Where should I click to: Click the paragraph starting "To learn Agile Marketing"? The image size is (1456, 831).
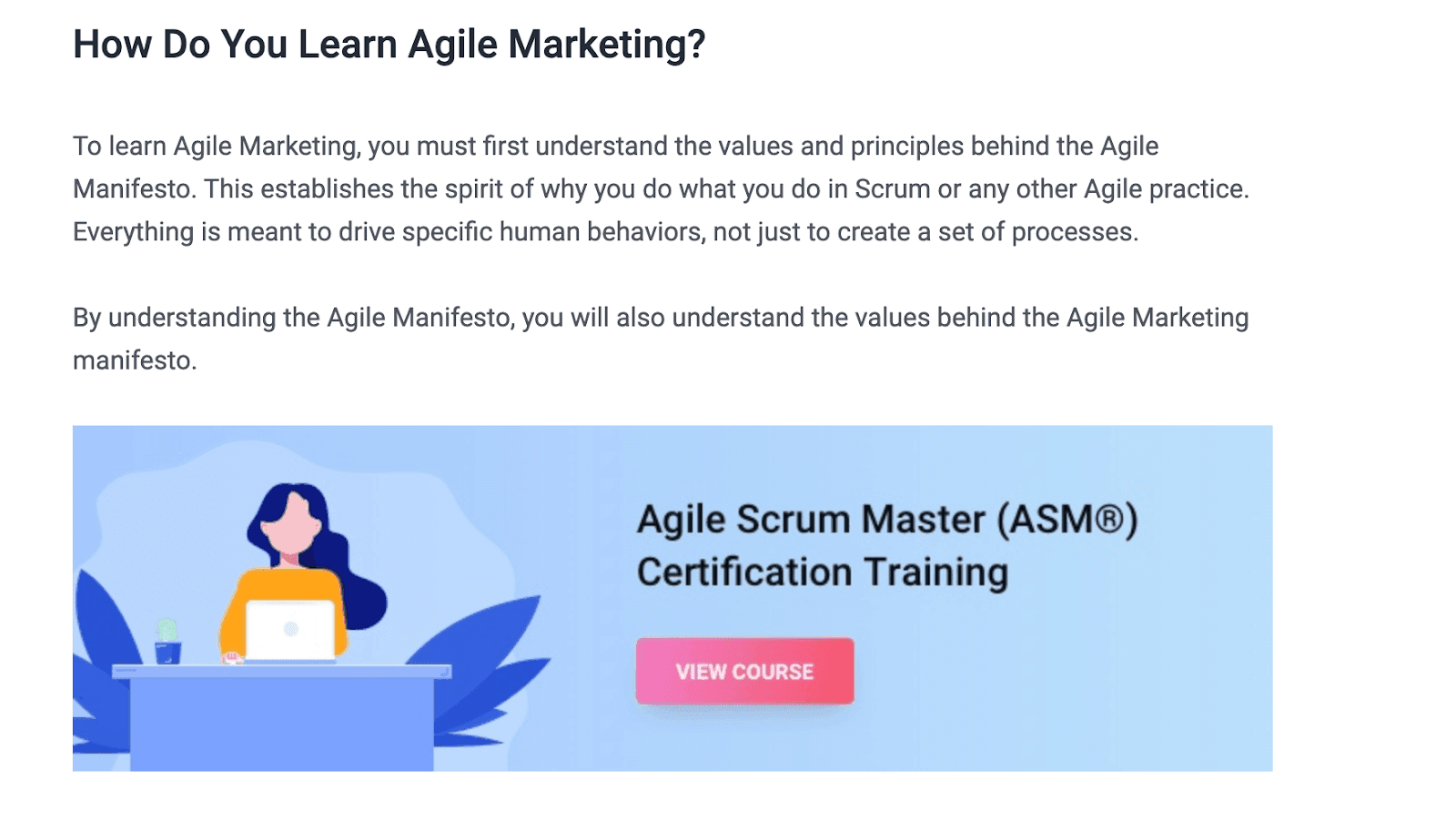click(615, 147)
